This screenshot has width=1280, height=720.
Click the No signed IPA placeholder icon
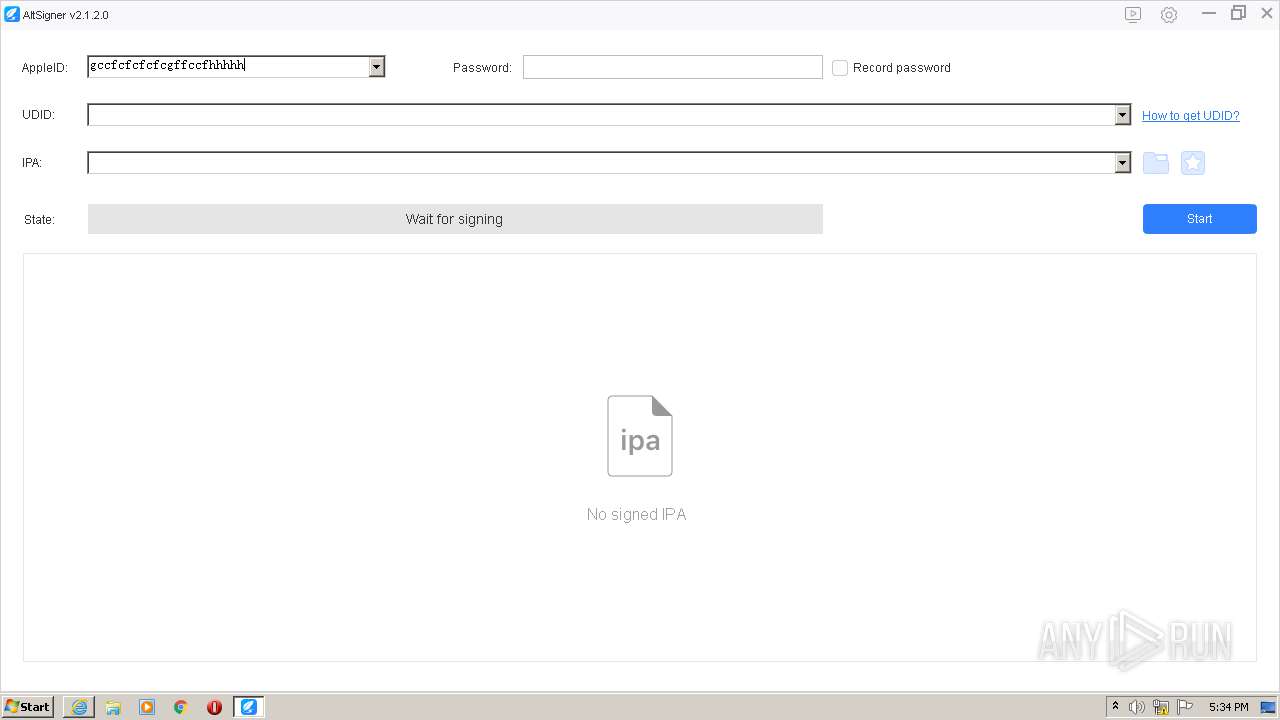pos(640,436)
